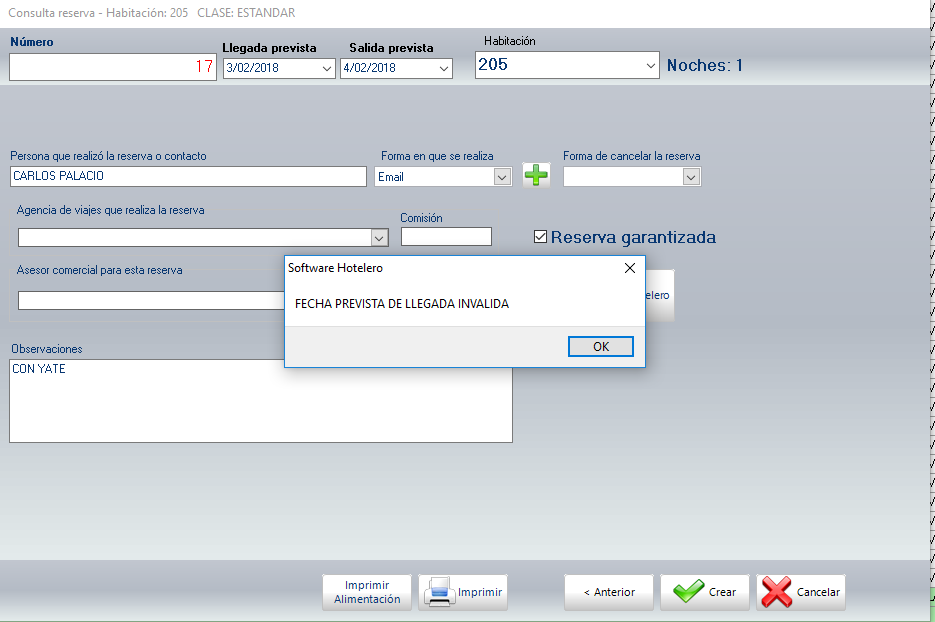Expand the Agencia de viajes dropdown
Screen dimensions: 935x622
379,238
